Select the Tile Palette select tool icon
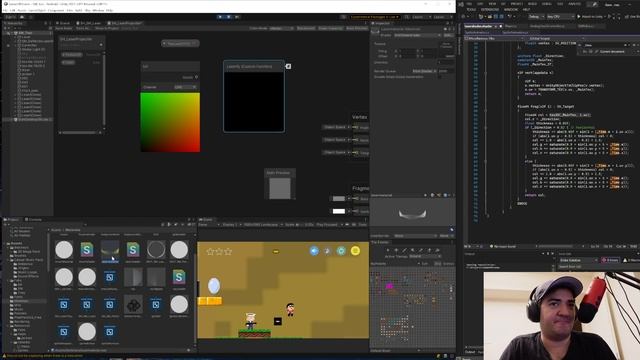 click(388, 250)
